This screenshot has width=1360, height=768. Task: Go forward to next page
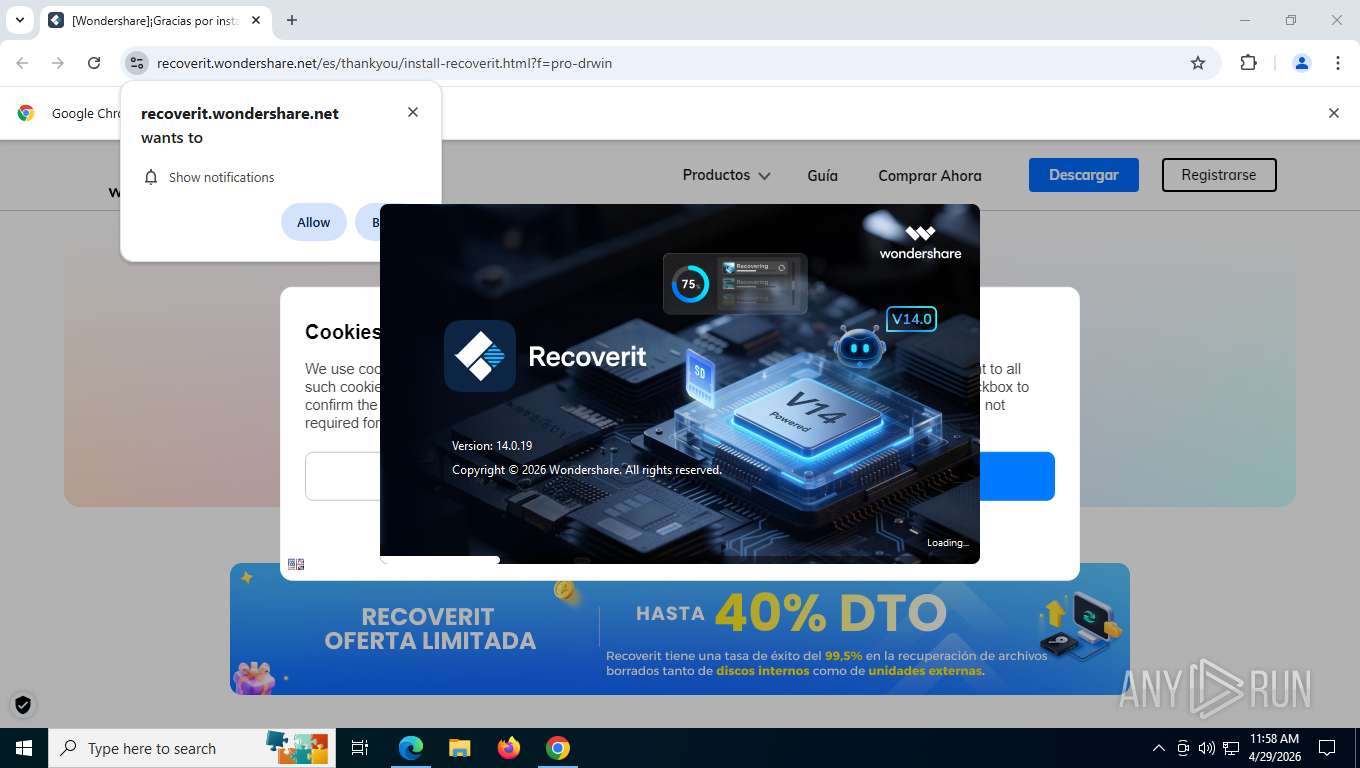point(58,63)
